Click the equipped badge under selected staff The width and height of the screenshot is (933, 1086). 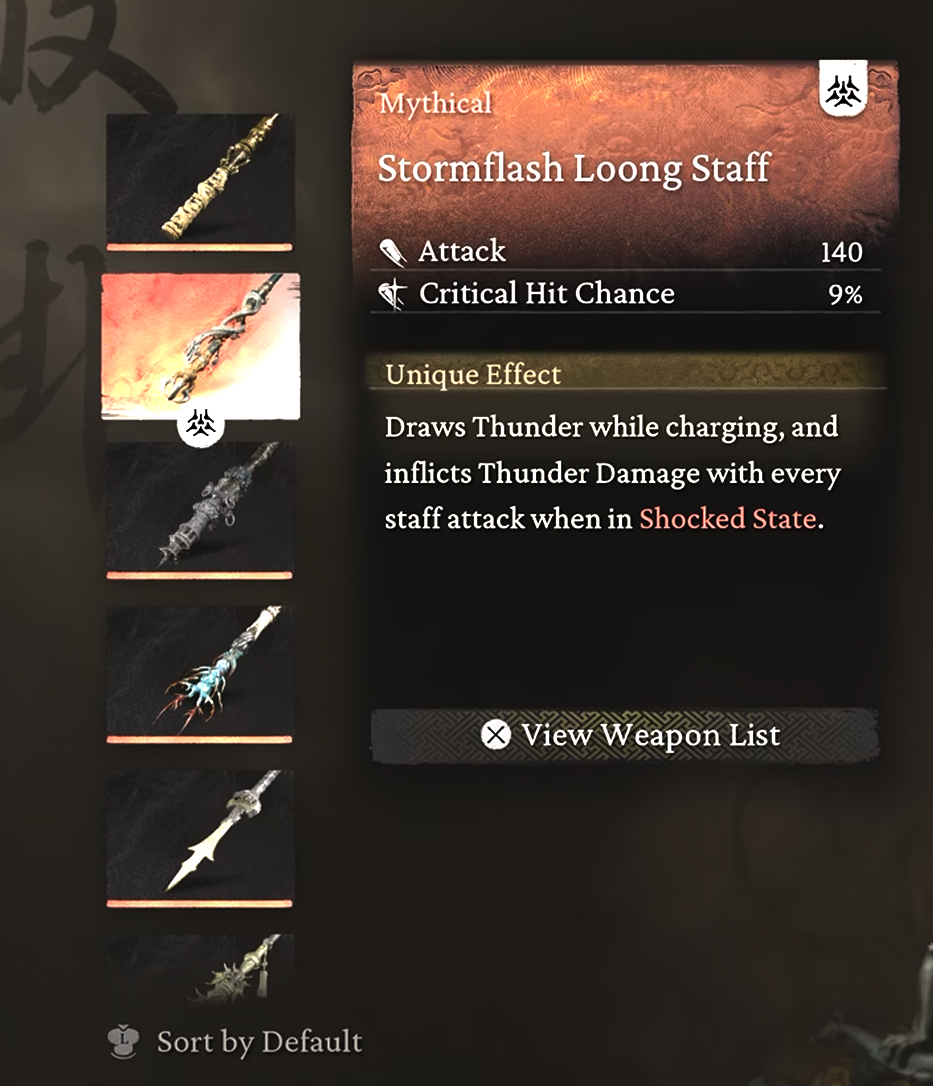point(201,424)
